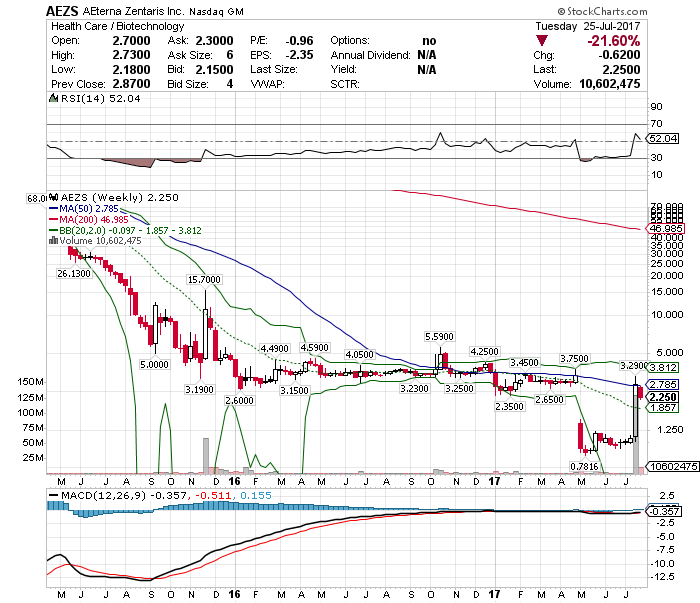Click the MA(200) 46.985 legend entry

(x=89, y=220)
